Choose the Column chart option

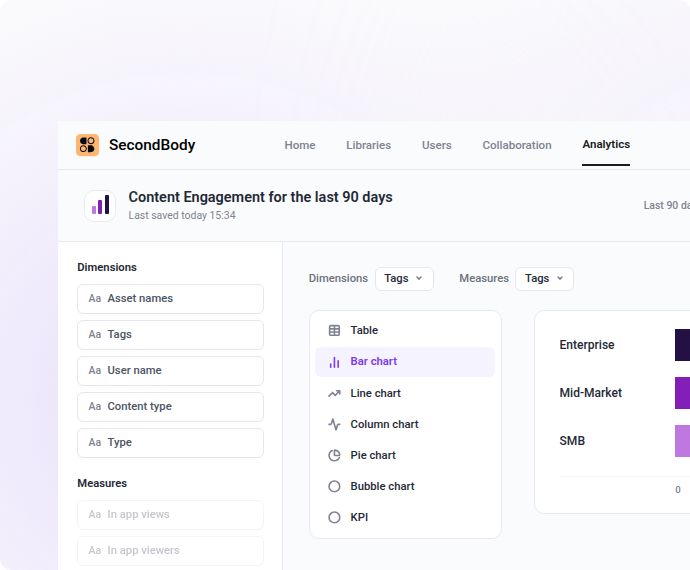(405, 424)
